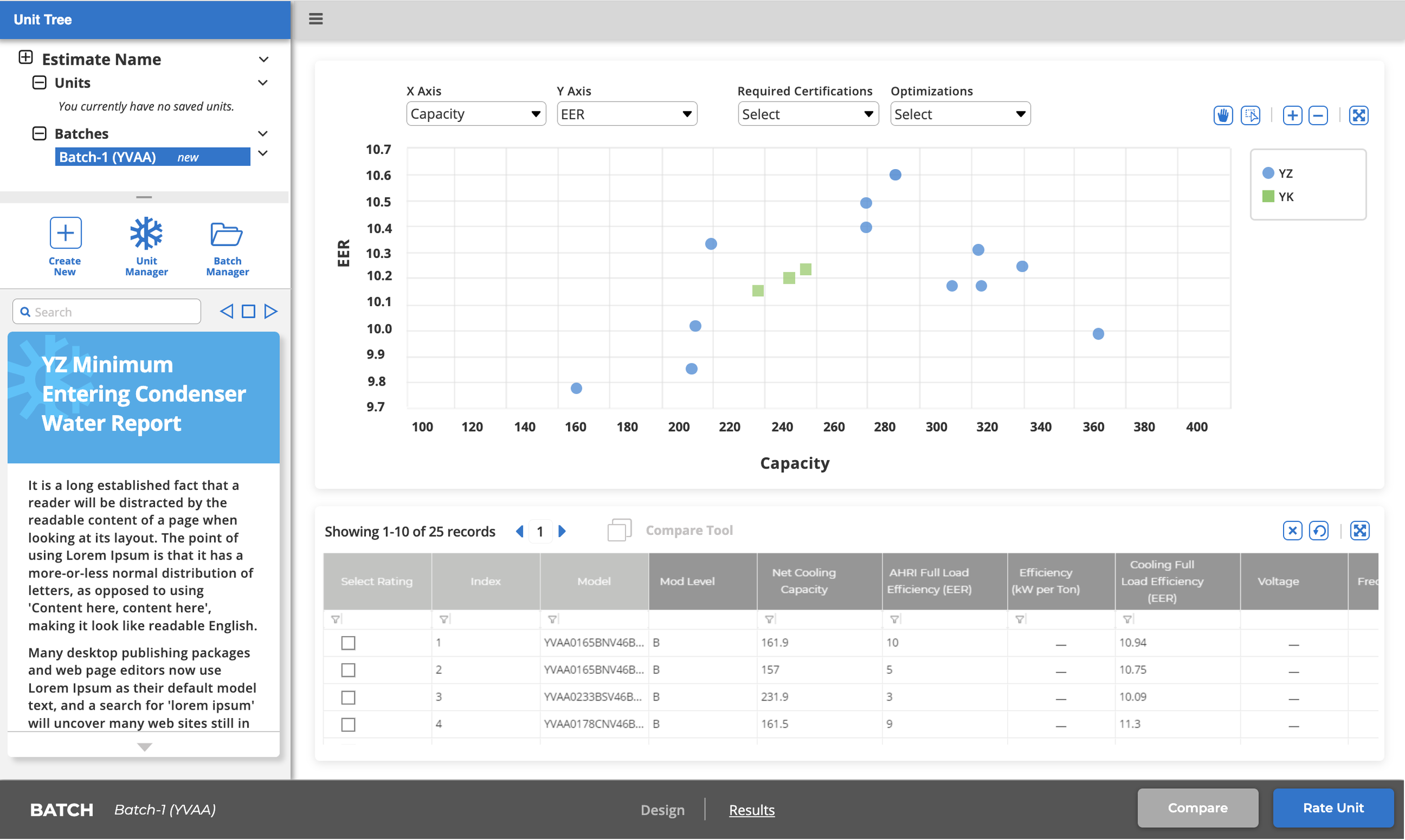Open the chevron menu beside Batches
Screen dimensions: 1405x840
tap(263, 134)
